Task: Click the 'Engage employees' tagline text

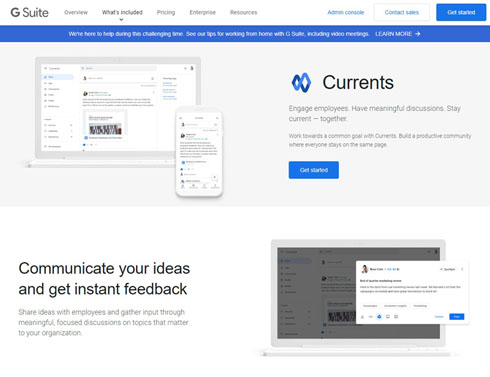Action: coord(375,113)
